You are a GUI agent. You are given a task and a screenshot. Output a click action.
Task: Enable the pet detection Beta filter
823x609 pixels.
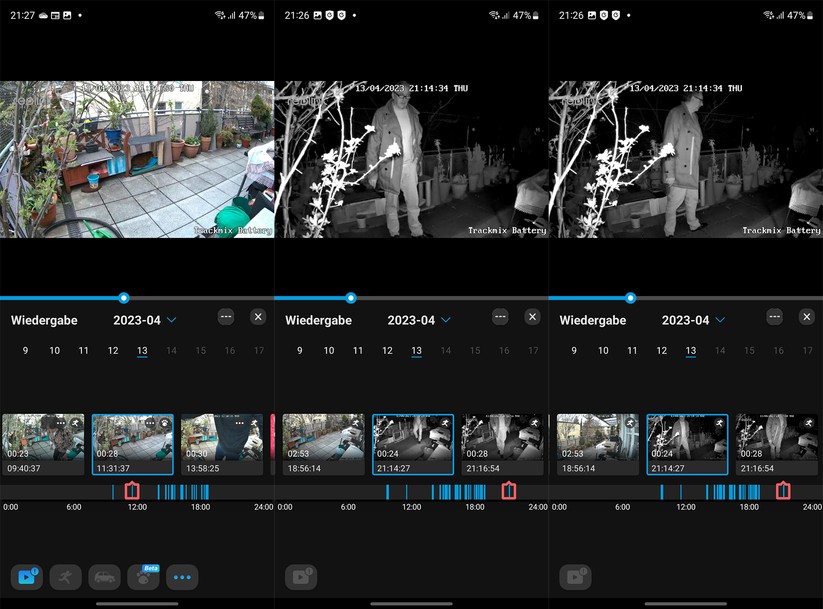tap(144, 578)
